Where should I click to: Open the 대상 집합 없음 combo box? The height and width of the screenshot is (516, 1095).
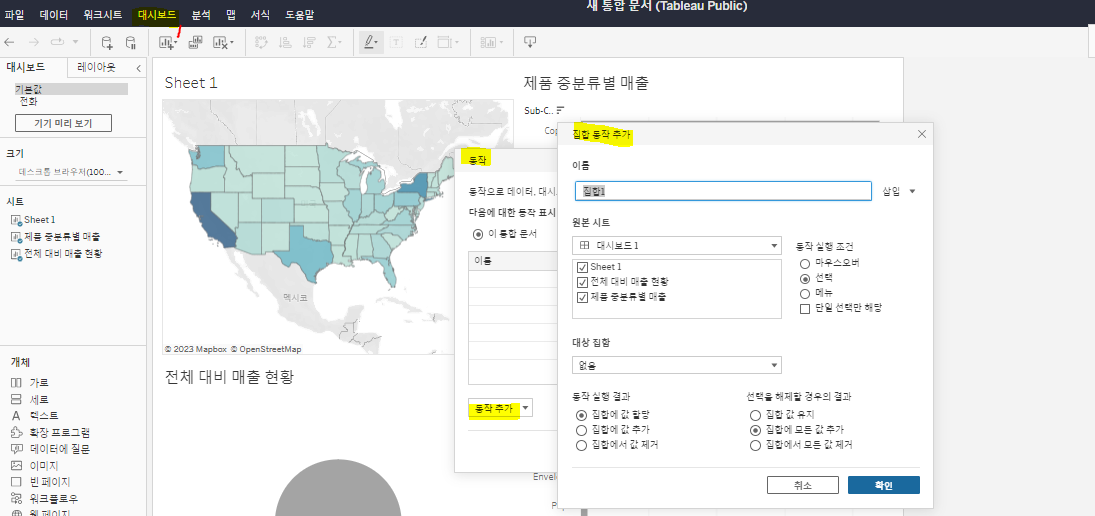tap(676, 364)
